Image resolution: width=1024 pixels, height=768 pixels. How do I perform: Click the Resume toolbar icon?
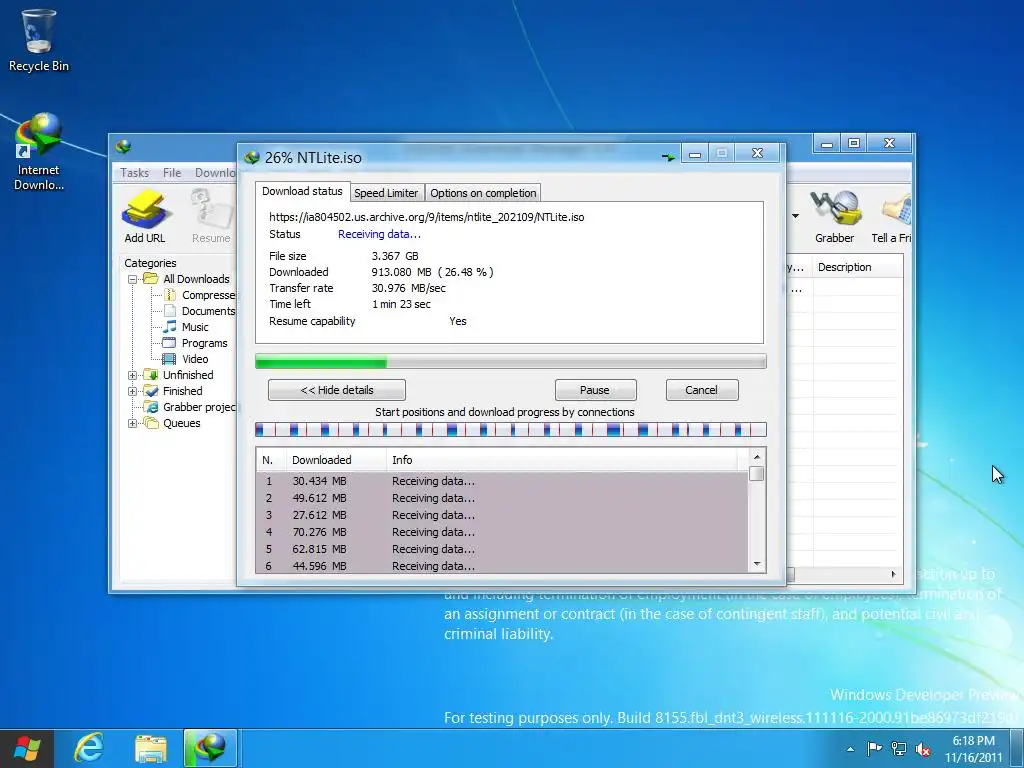point(211,217)
